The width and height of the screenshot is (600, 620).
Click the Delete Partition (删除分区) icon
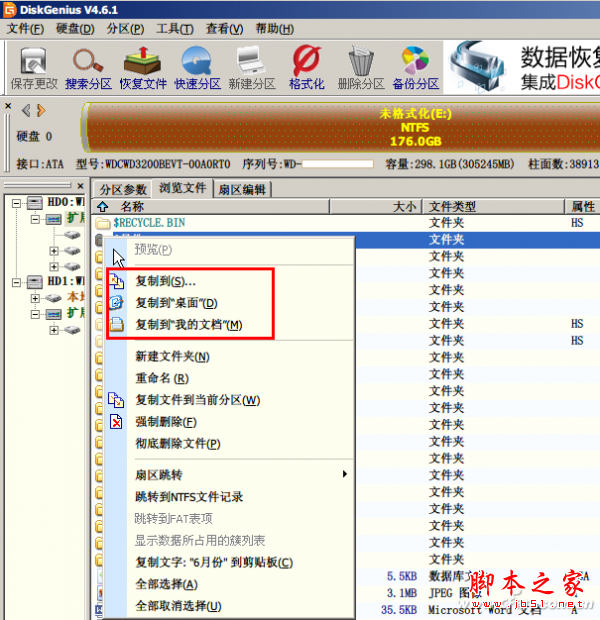(x=361, y=68)
